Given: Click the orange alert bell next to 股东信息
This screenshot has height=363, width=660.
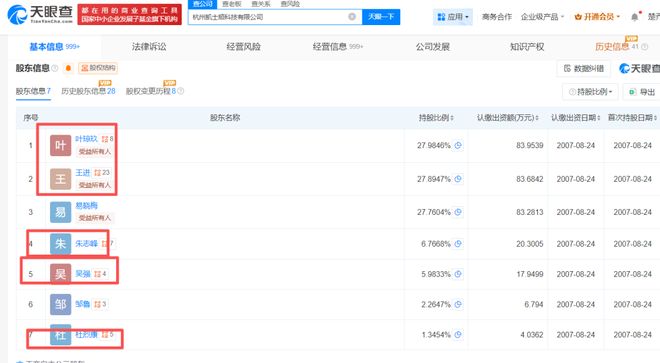Looking at the screenshot, I should (68, 68).
